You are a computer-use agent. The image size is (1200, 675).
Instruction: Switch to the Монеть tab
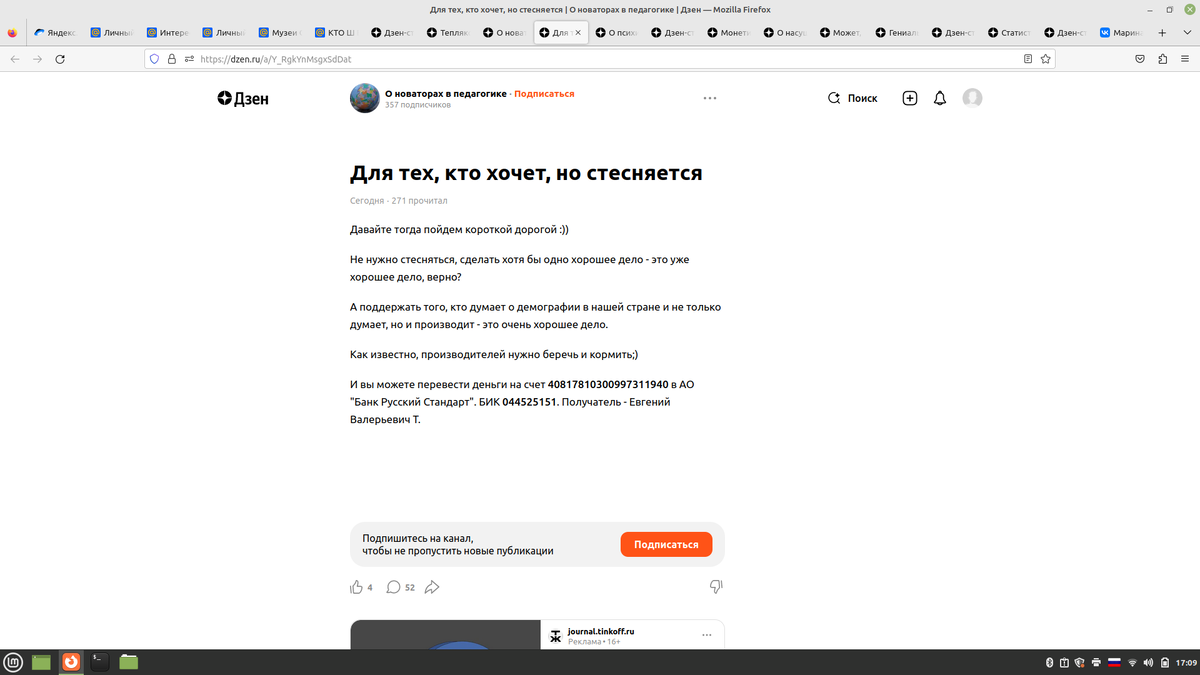(730, 32)
